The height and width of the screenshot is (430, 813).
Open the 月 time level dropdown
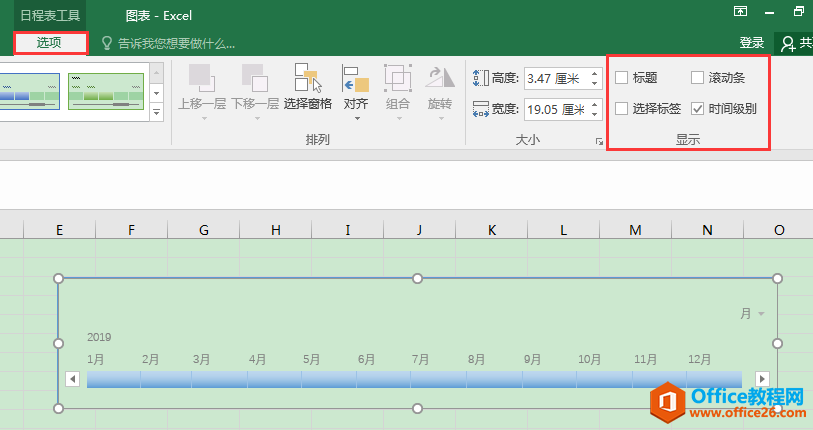pos(752,313)
